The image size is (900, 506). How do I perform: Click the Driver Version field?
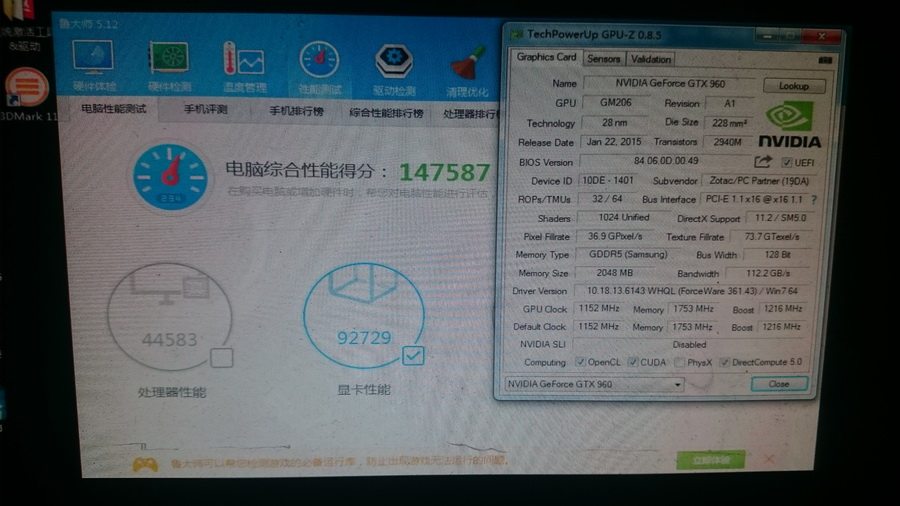pos(692,291)
